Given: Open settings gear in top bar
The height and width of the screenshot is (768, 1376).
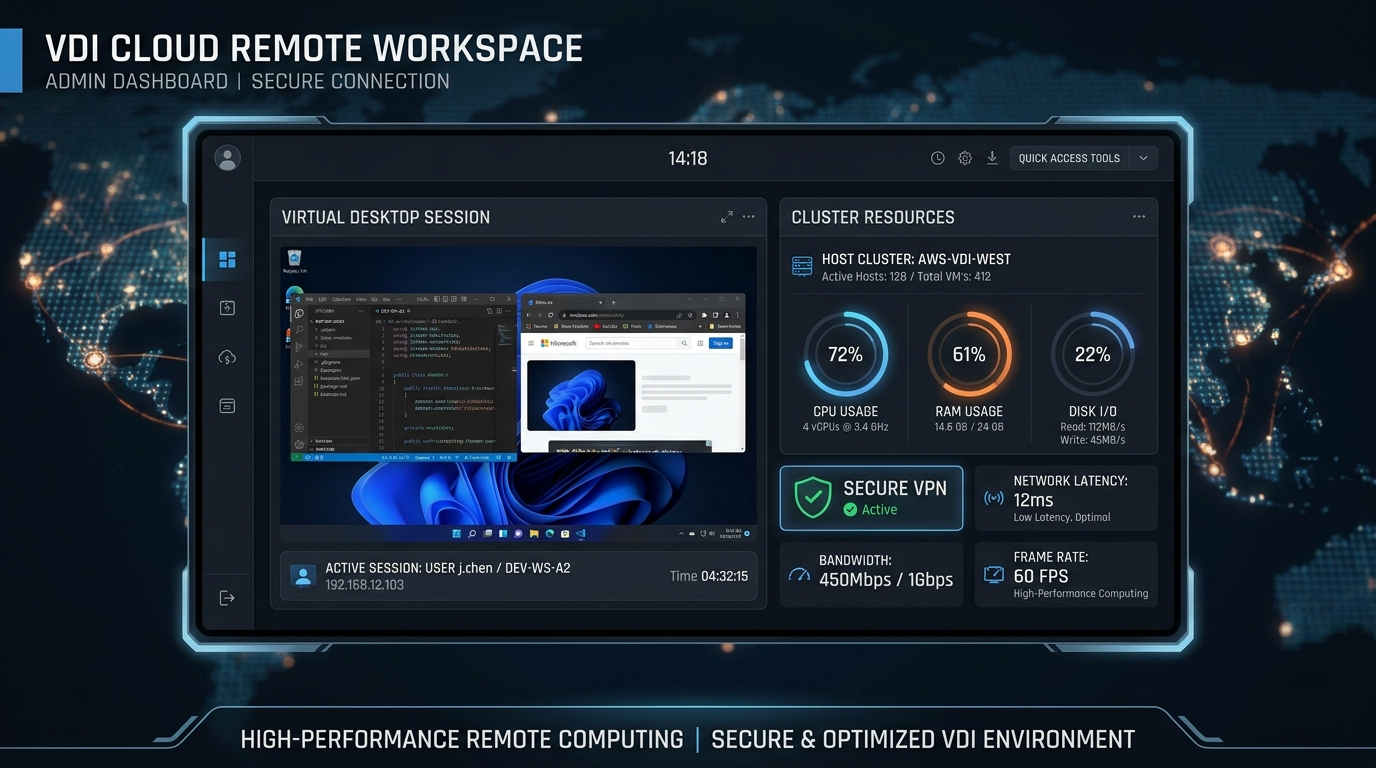Looking at the screenshot, I should tap(965, 158).
